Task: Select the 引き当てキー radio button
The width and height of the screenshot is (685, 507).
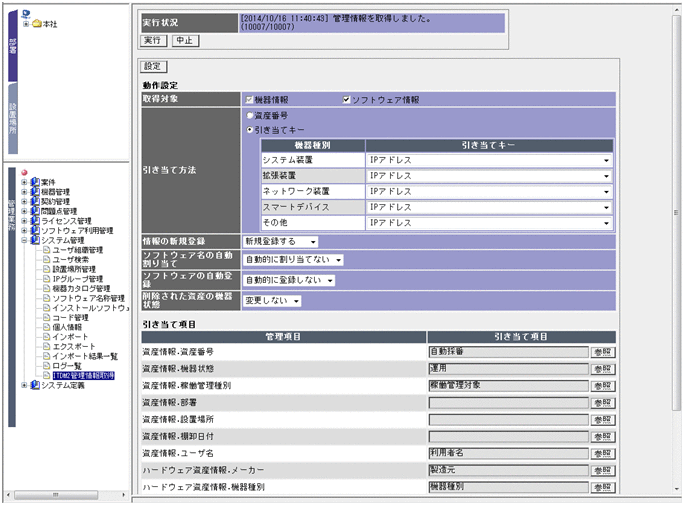Action: [250, 130]
